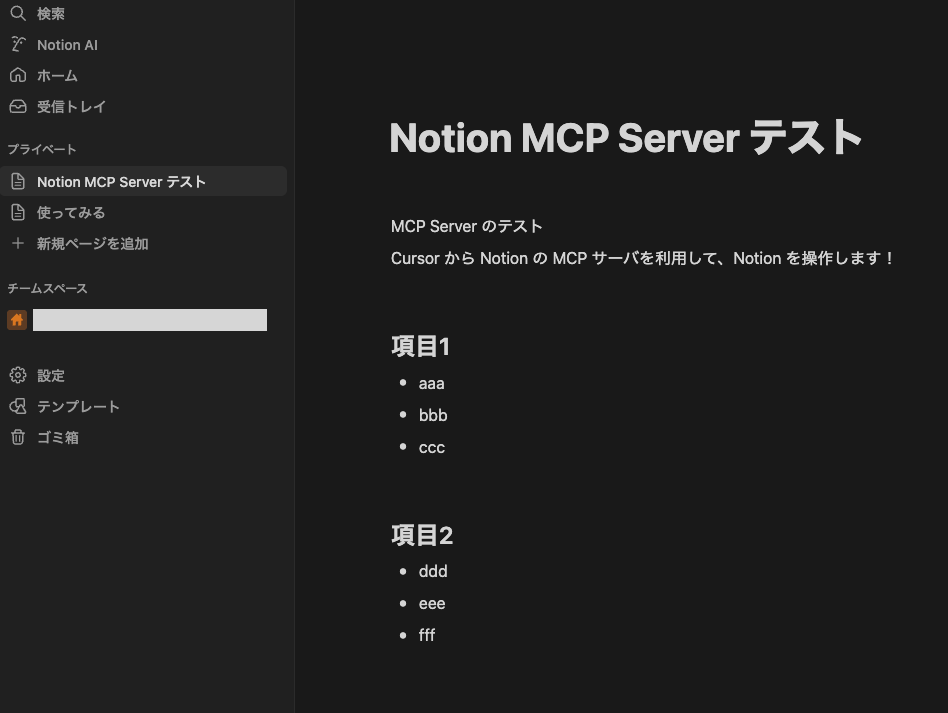Screen dimensions: 948x713
Task: Click the templates shapes icon
Action: 18,406
